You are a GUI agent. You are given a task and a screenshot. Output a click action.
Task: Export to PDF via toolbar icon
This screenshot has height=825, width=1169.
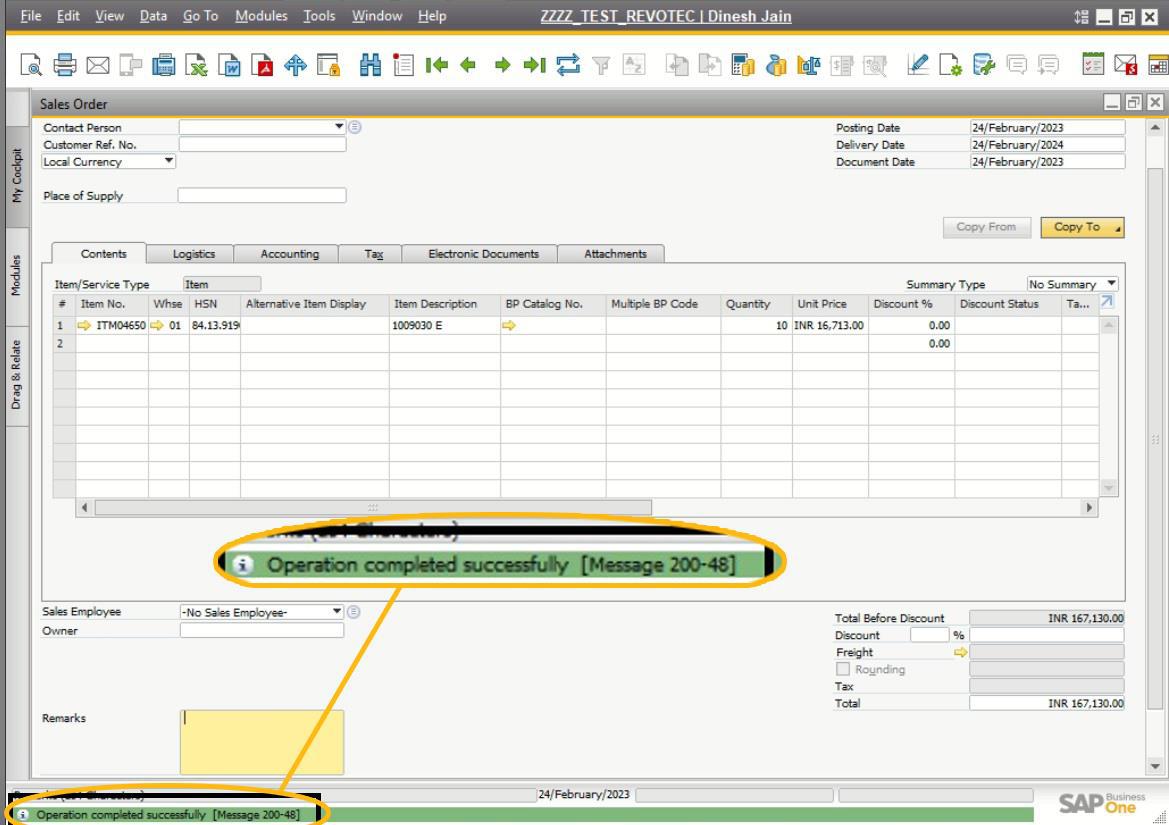tap(262, 65)
